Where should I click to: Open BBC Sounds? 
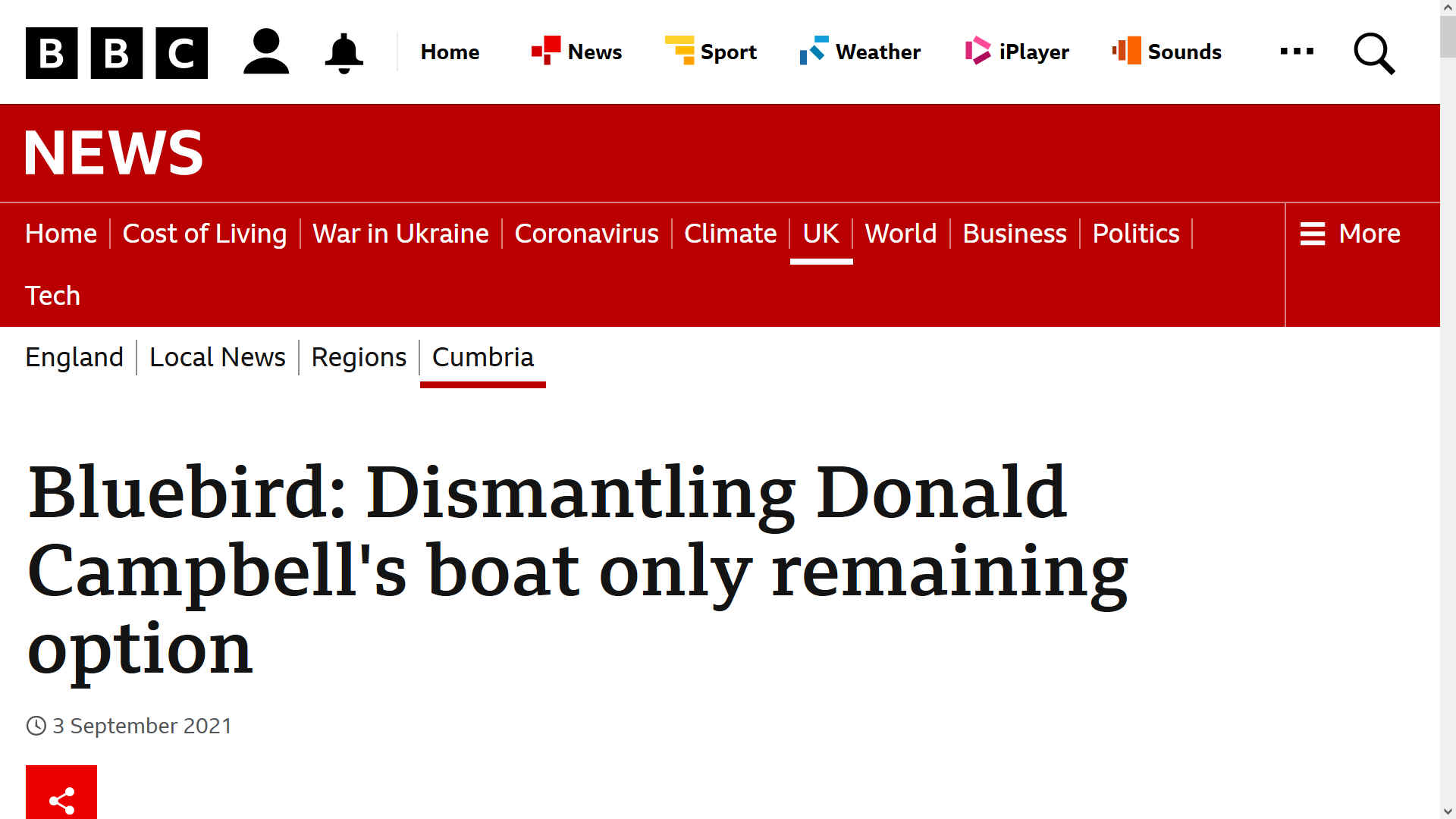tap(1166, 52)
